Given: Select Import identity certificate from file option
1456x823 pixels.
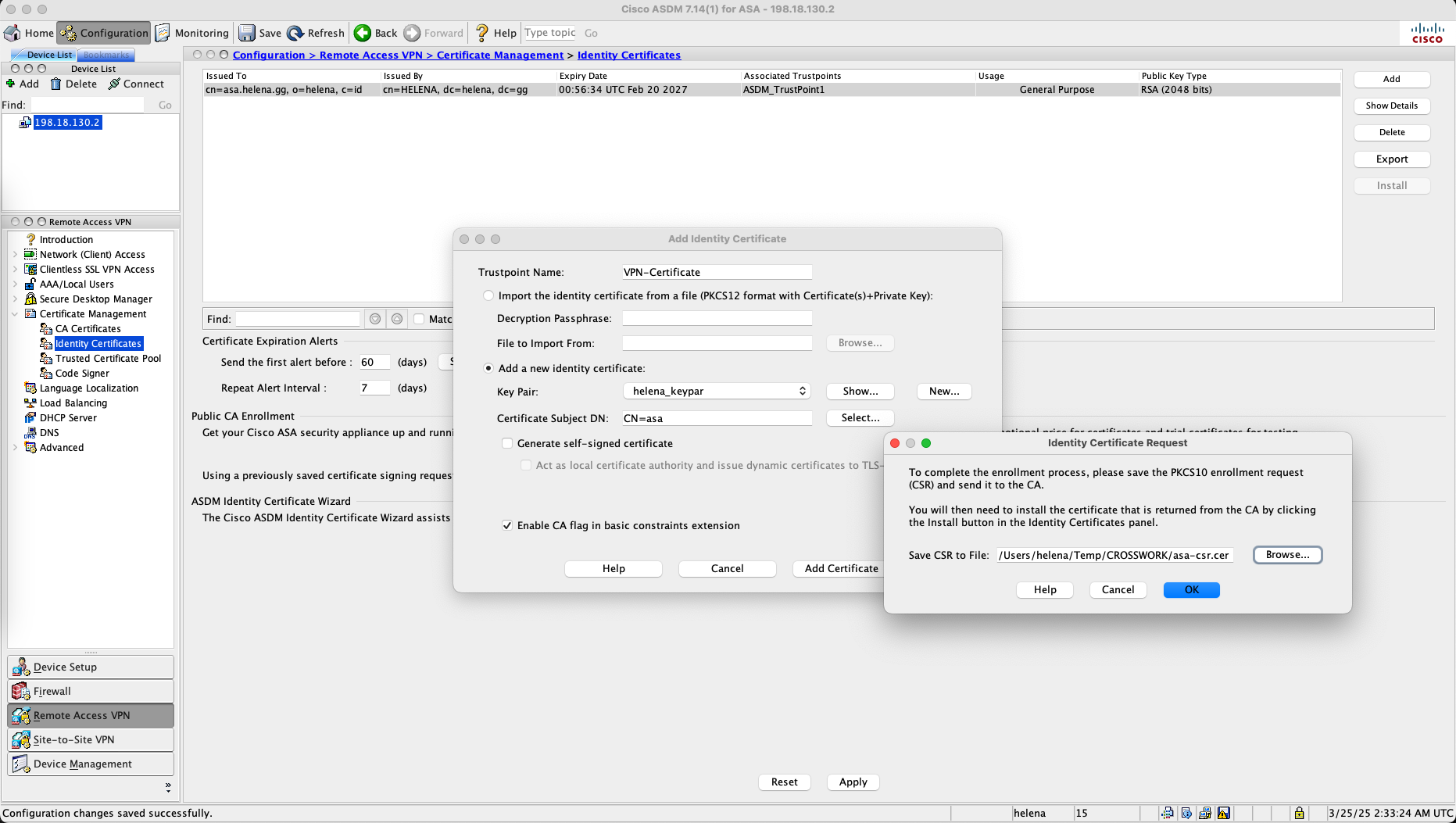Looking at the screenshot, I should pos(488,295).
